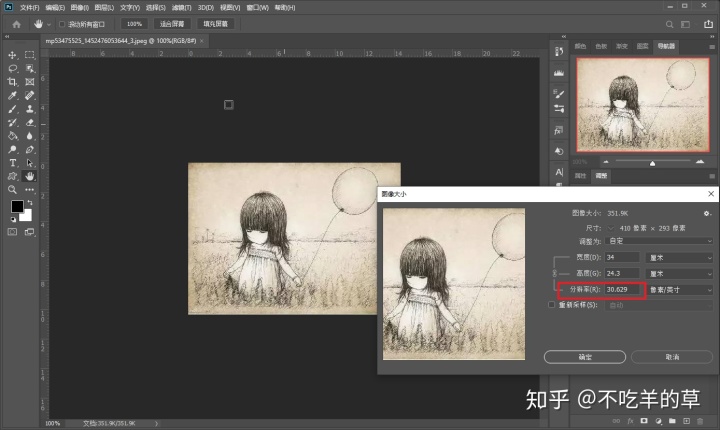Select the Move tool

(x=12, y=55)
